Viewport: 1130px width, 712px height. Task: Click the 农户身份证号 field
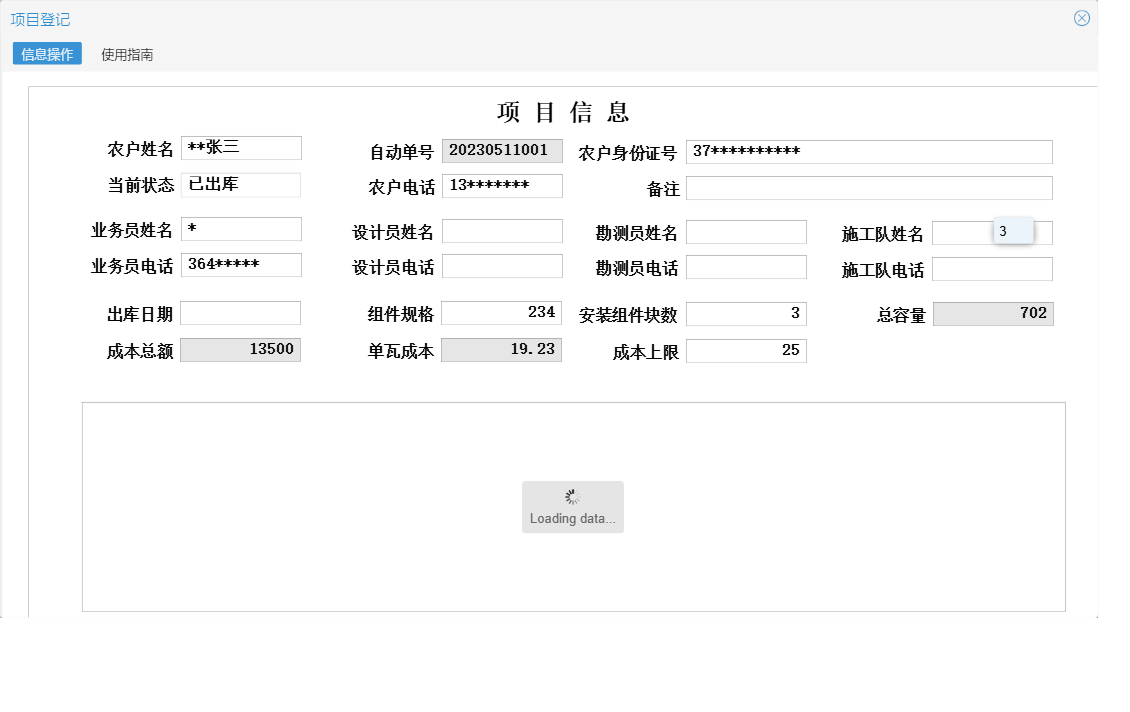869,151
